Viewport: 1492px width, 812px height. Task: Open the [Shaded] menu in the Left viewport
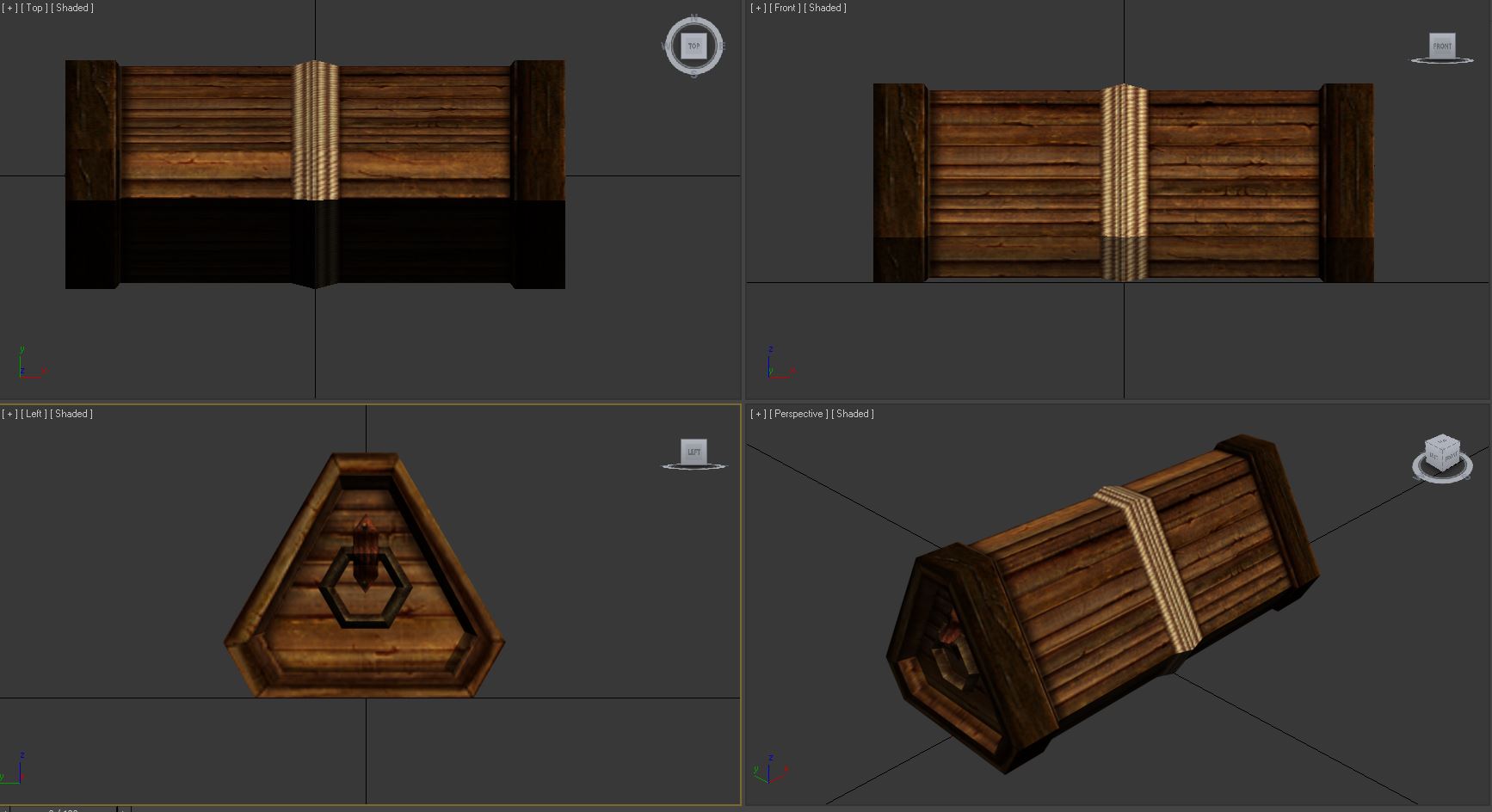coord(71,414)
